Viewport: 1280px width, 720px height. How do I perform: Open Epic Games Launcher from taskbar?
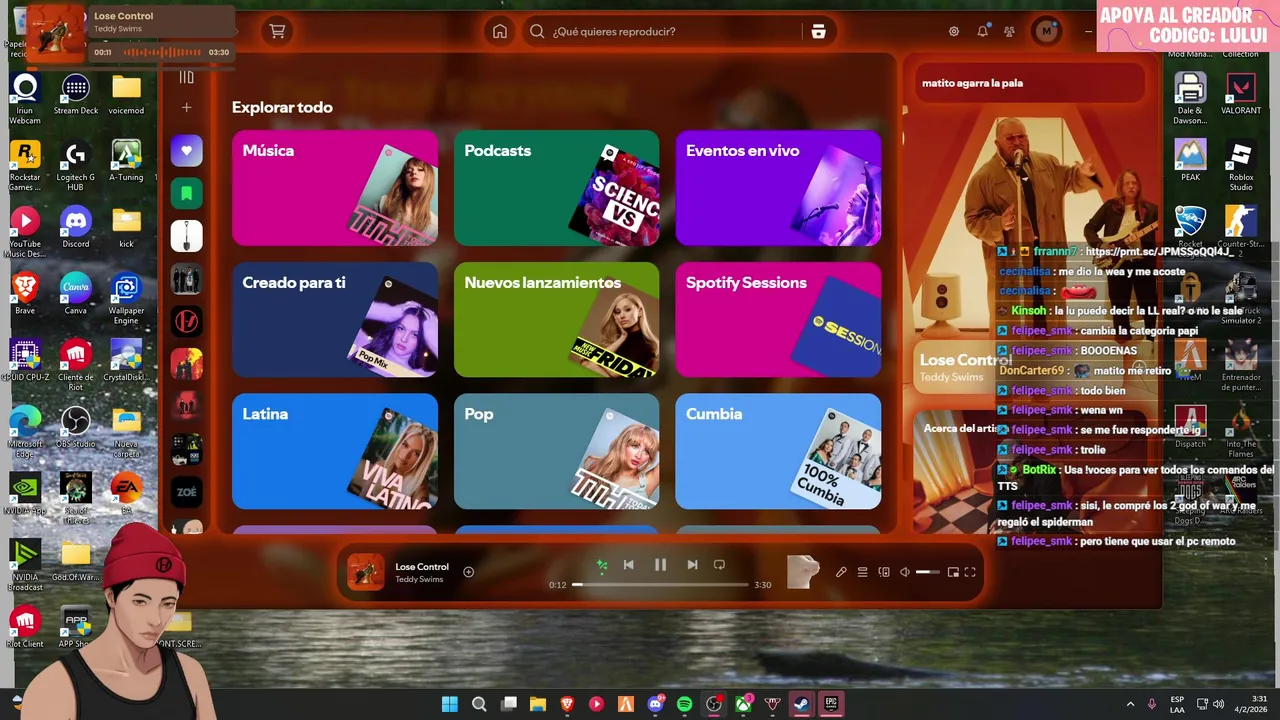coord(831,704)
